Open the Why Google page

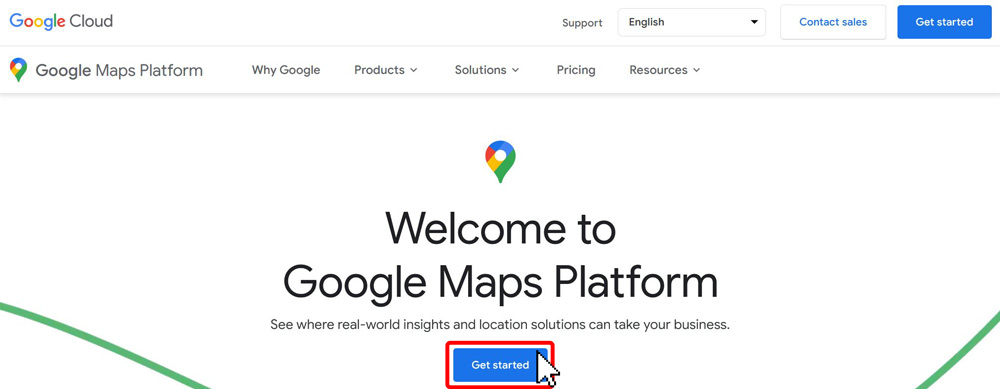coord(286,70)
